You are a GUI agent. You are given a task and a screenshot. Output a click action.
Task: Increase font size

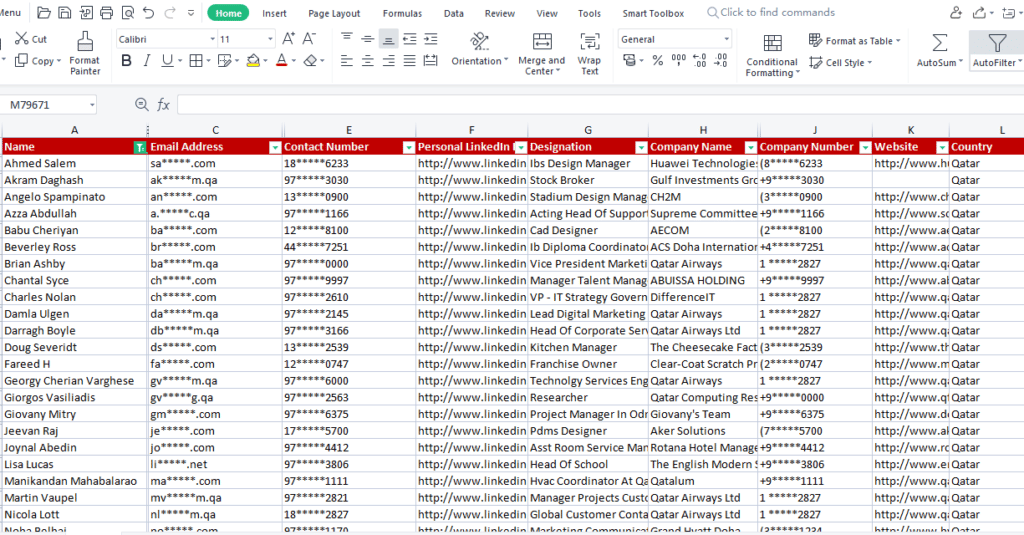[288, 39]
